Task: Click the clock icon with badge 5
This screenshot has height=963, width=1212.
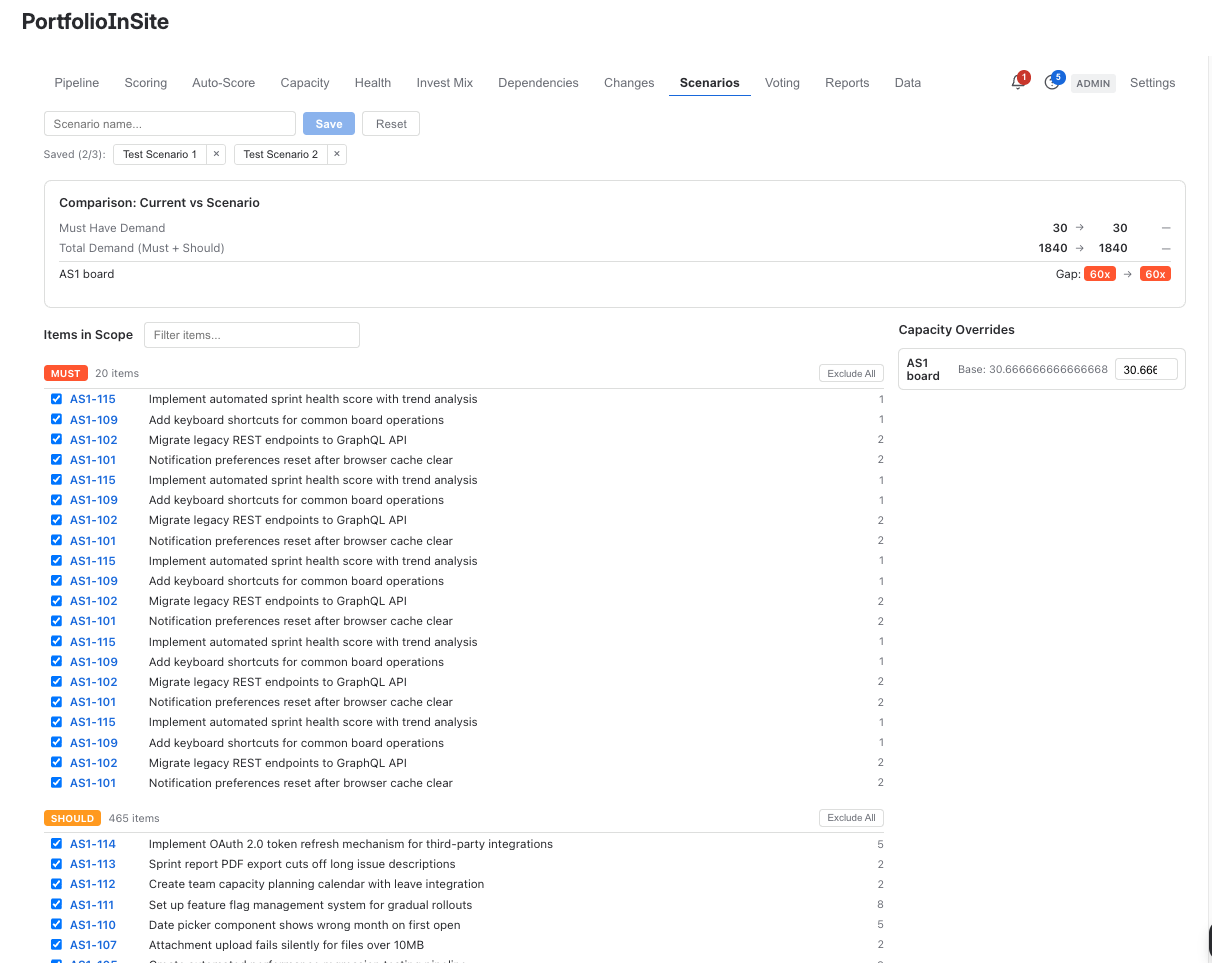Action: (x=1052, y=83)
